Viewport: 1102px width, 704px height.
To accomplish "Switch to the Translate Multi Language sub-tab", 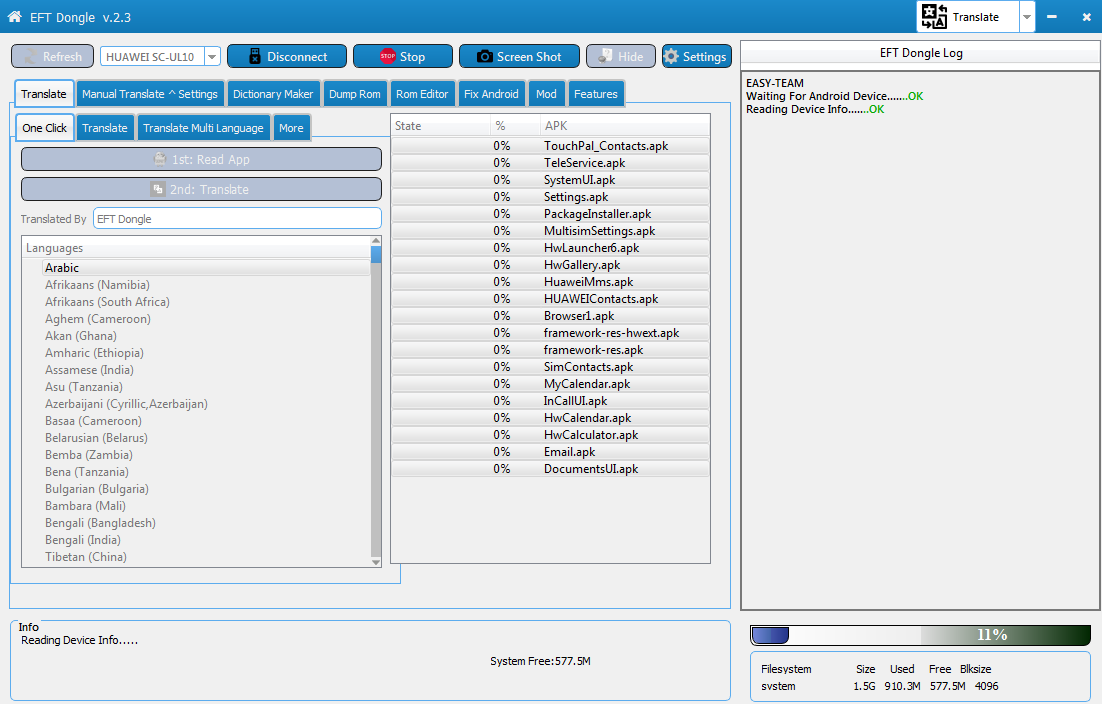I will [203, 128].
